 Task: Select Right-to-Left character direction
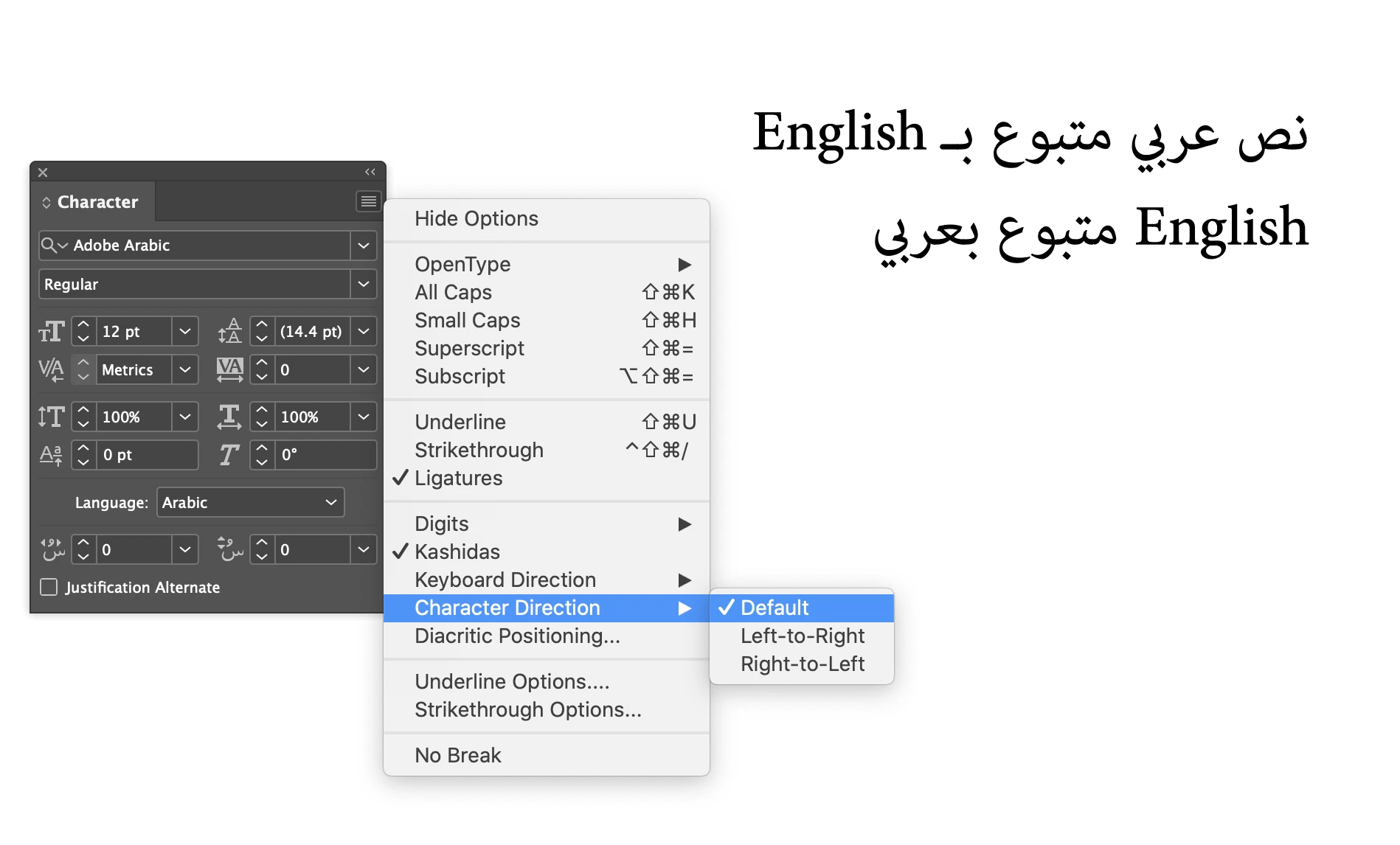point(802,664)
